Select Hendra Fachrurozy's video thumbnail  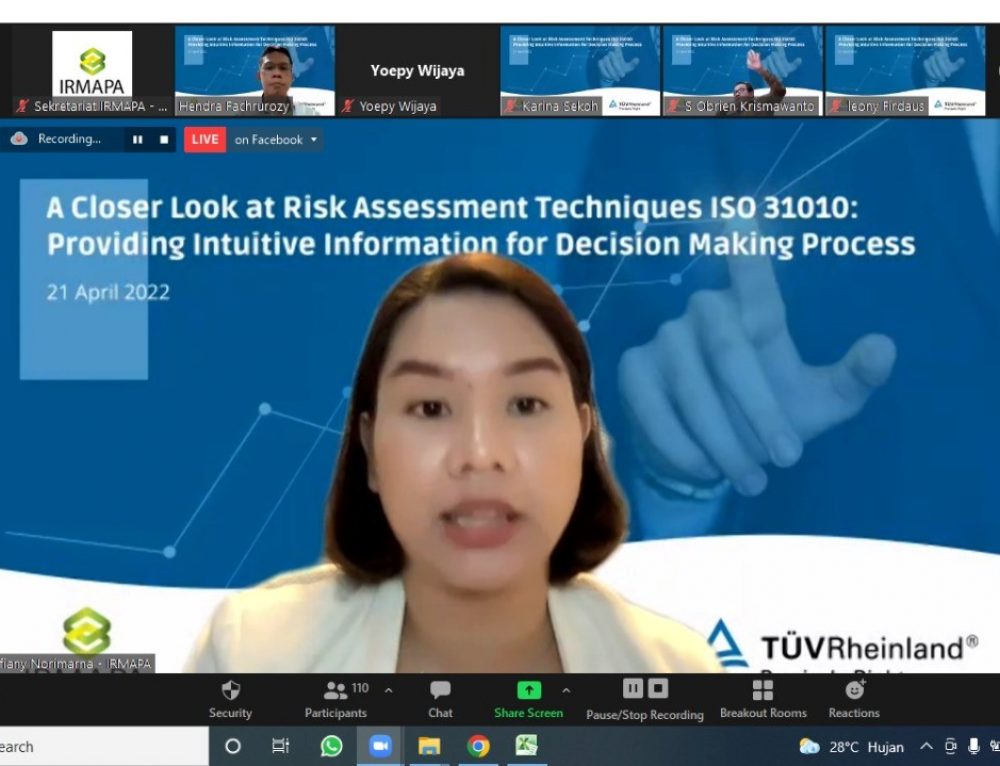click(255, 70)
